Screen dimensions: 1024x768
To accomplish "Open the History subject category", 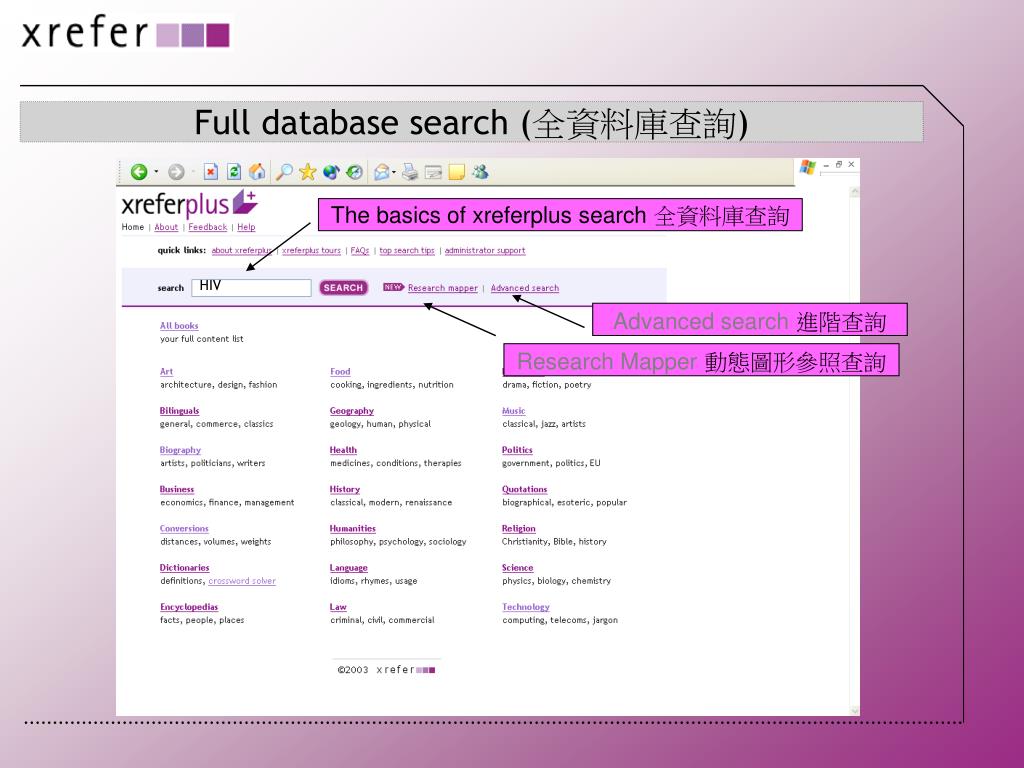I will tap(345, 489).
